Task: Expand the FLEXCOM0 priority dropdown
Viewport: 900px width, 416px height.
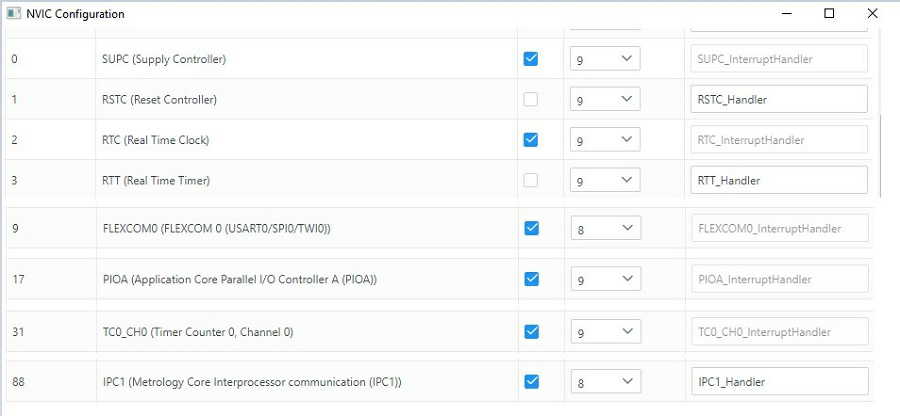Action: [606, 228]
